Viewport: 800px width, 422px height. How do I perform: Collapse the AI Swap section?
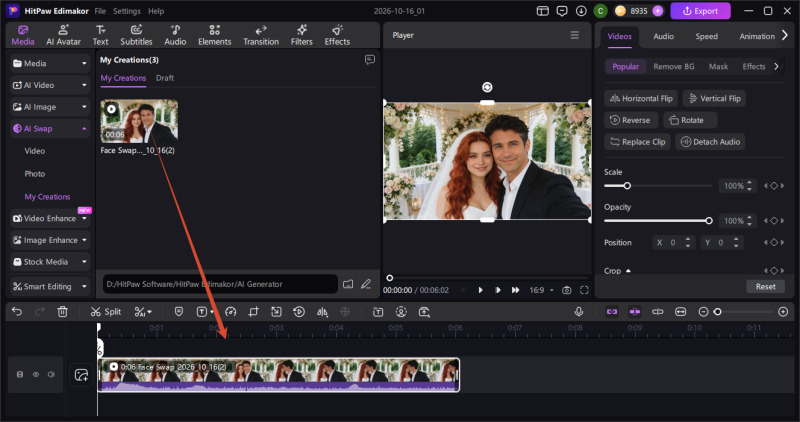pyautogui.click(x=50, y=129)
